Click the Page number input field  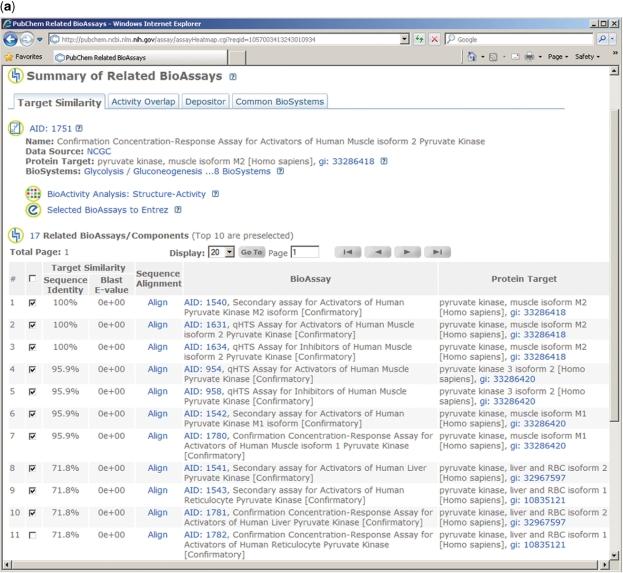pos(305,252)
